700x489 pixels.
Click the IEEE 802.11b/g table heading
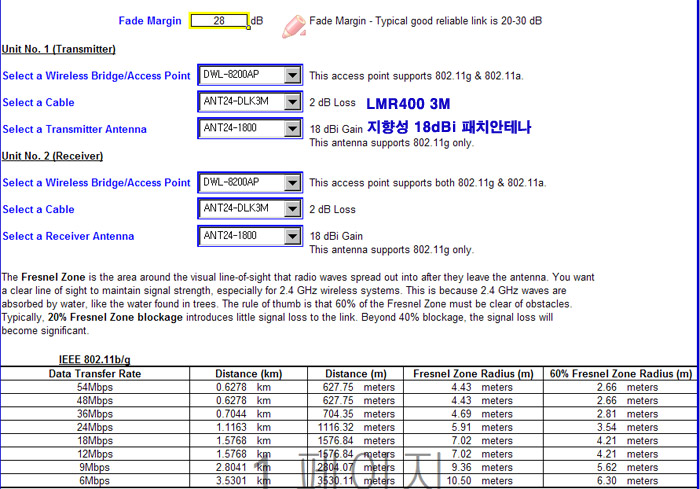95,359
